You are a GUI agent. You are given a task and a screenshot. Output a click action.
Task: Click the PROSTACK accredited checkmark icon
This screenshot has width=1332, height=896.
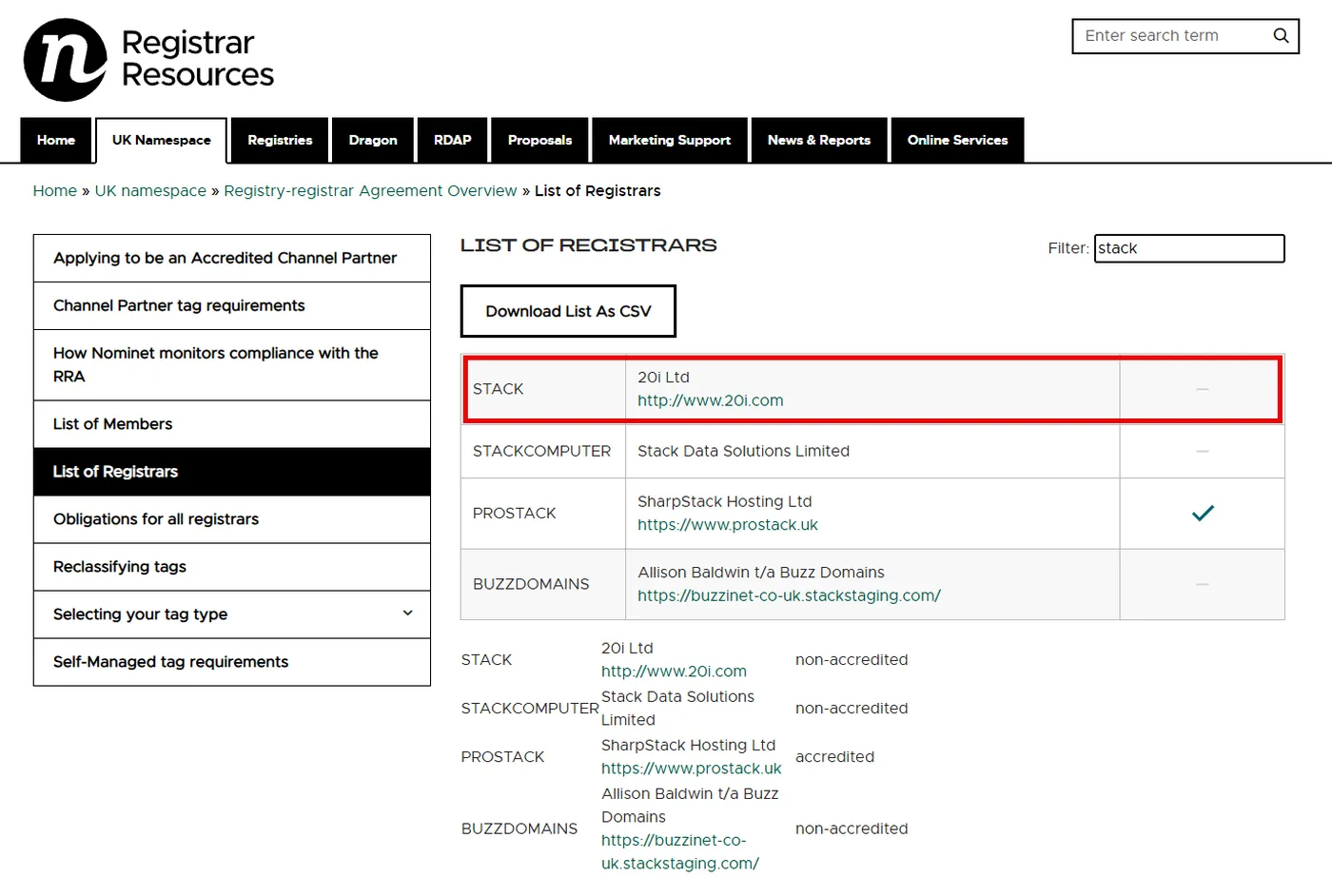tap(1203, 514)
